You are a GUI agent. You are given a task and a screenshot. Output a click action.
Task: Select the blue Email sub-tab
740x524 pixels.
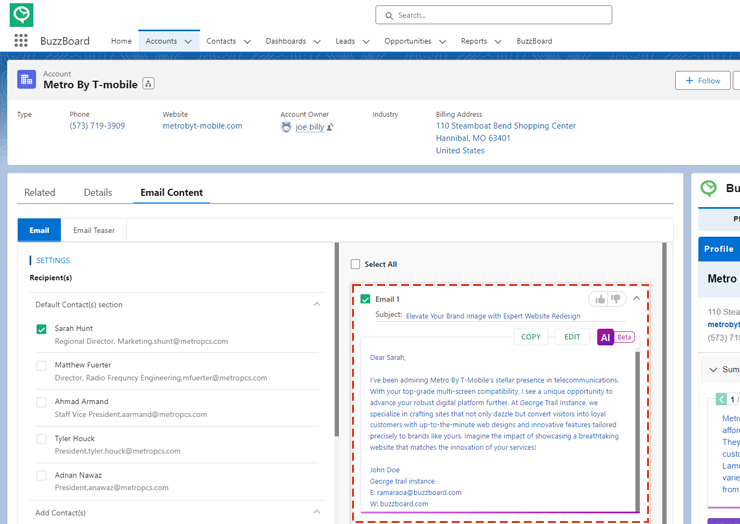(39, 230)
